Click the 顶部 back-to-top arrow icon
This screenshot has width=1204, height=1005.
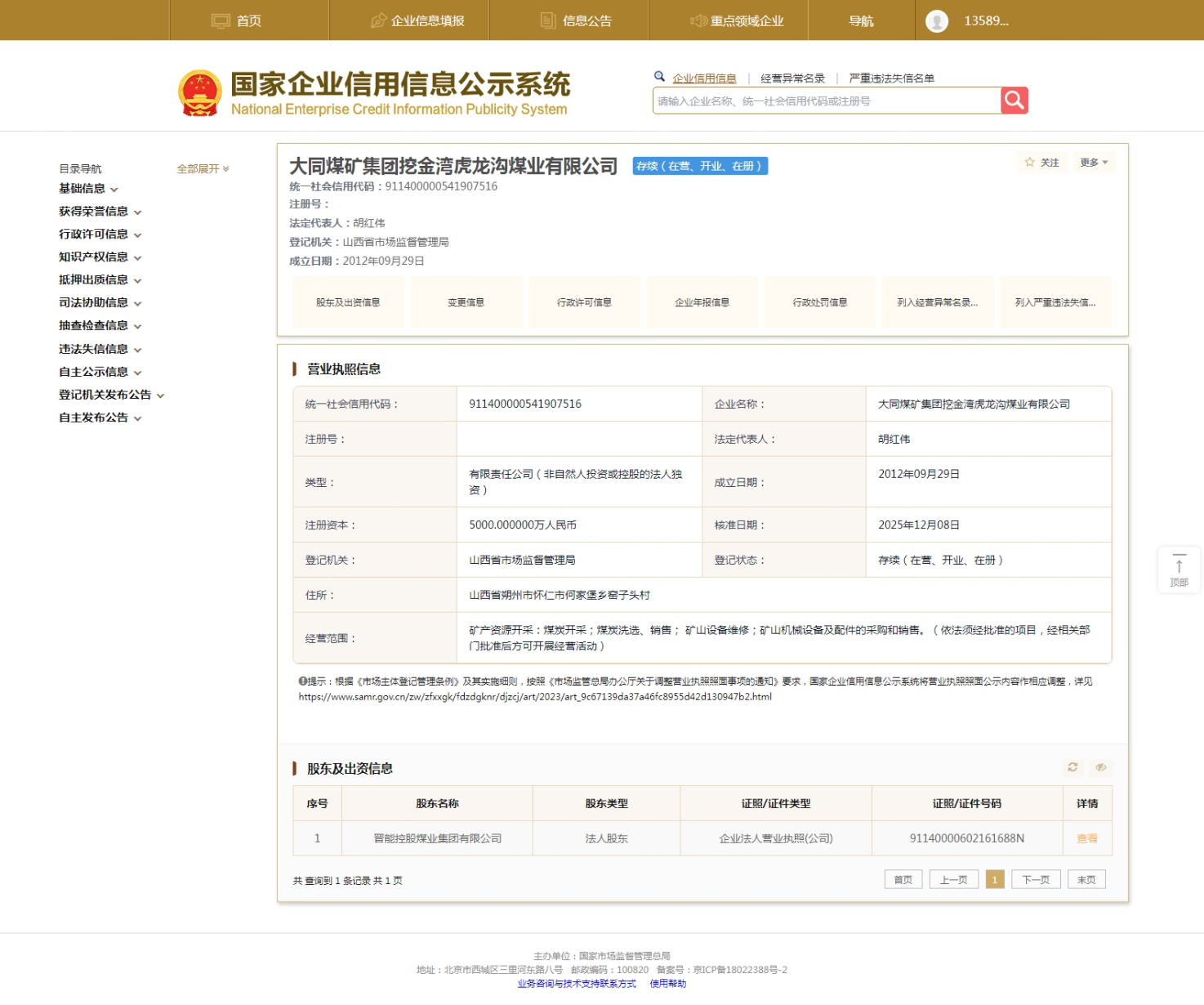pos(1179,565)
